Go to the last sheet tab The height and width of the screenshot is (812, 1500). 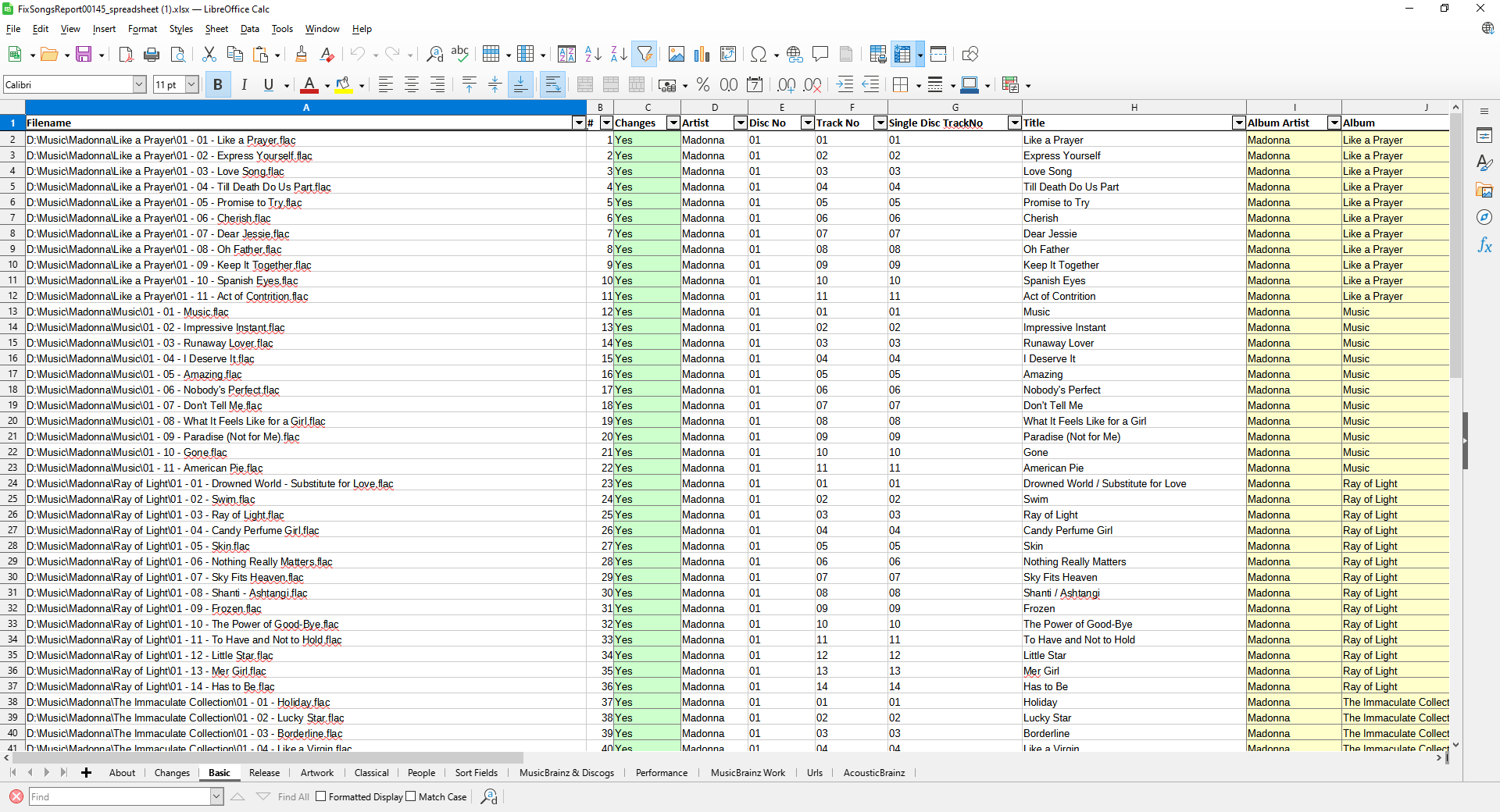(x=63, y=772)
